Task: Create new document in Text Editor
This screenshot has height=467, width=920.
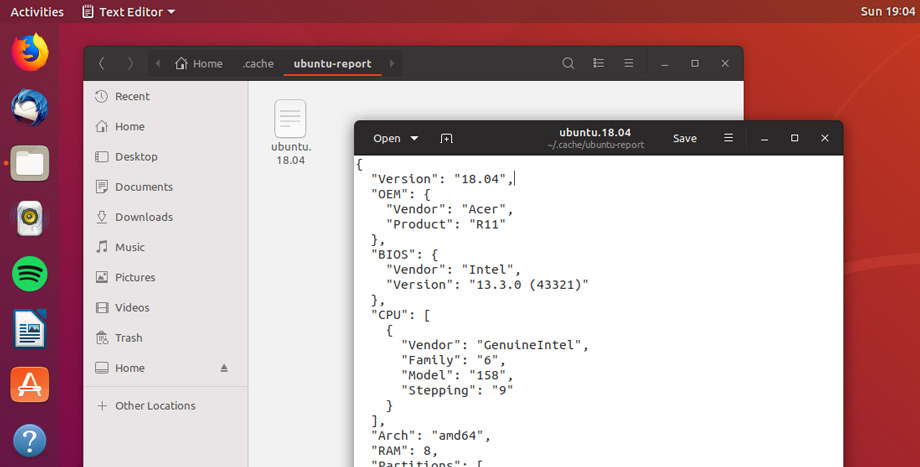Action: (446, 138)
